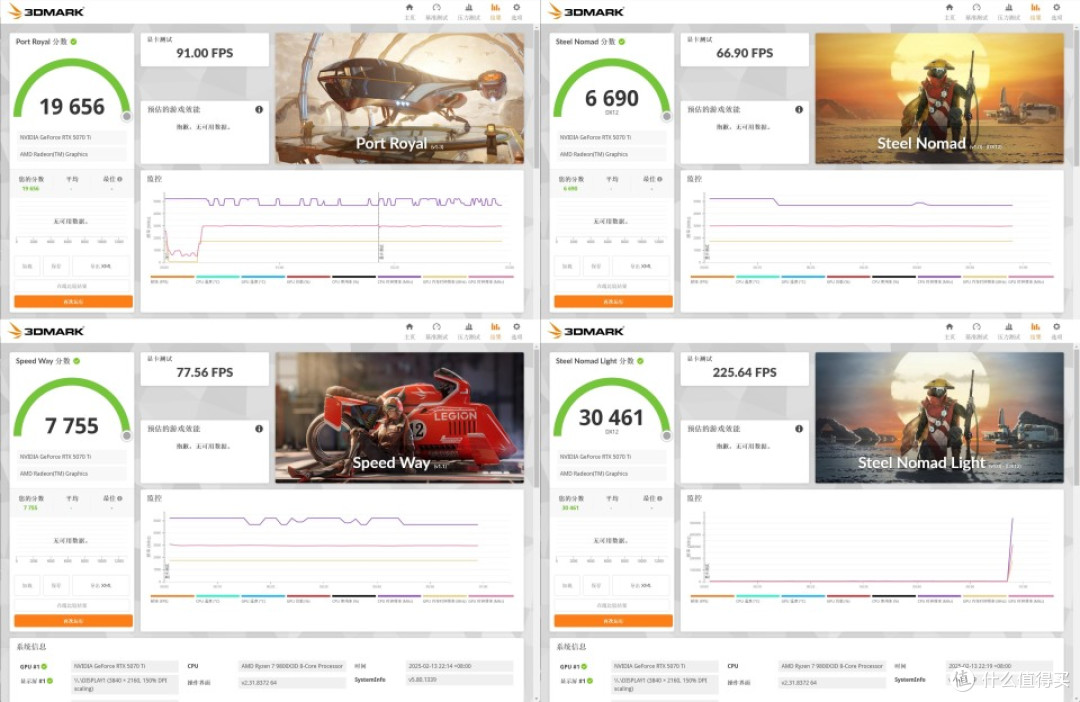Open Benchmarks icon in Speed Way window
The height and width of the screenshot is (702, 1080).
coord(437,327)
